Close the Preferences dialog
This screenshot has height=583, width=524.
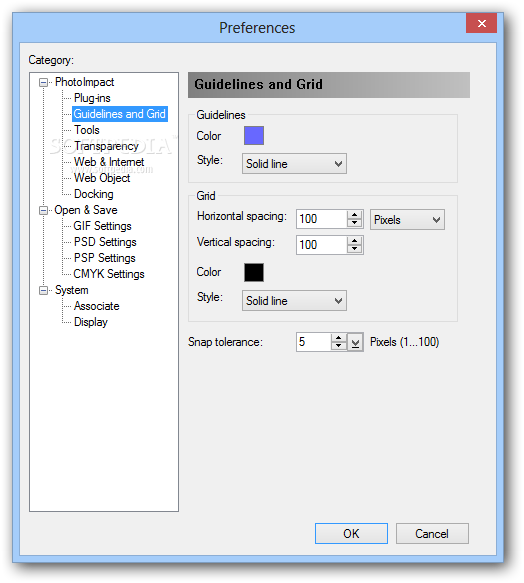coord(482,23)
